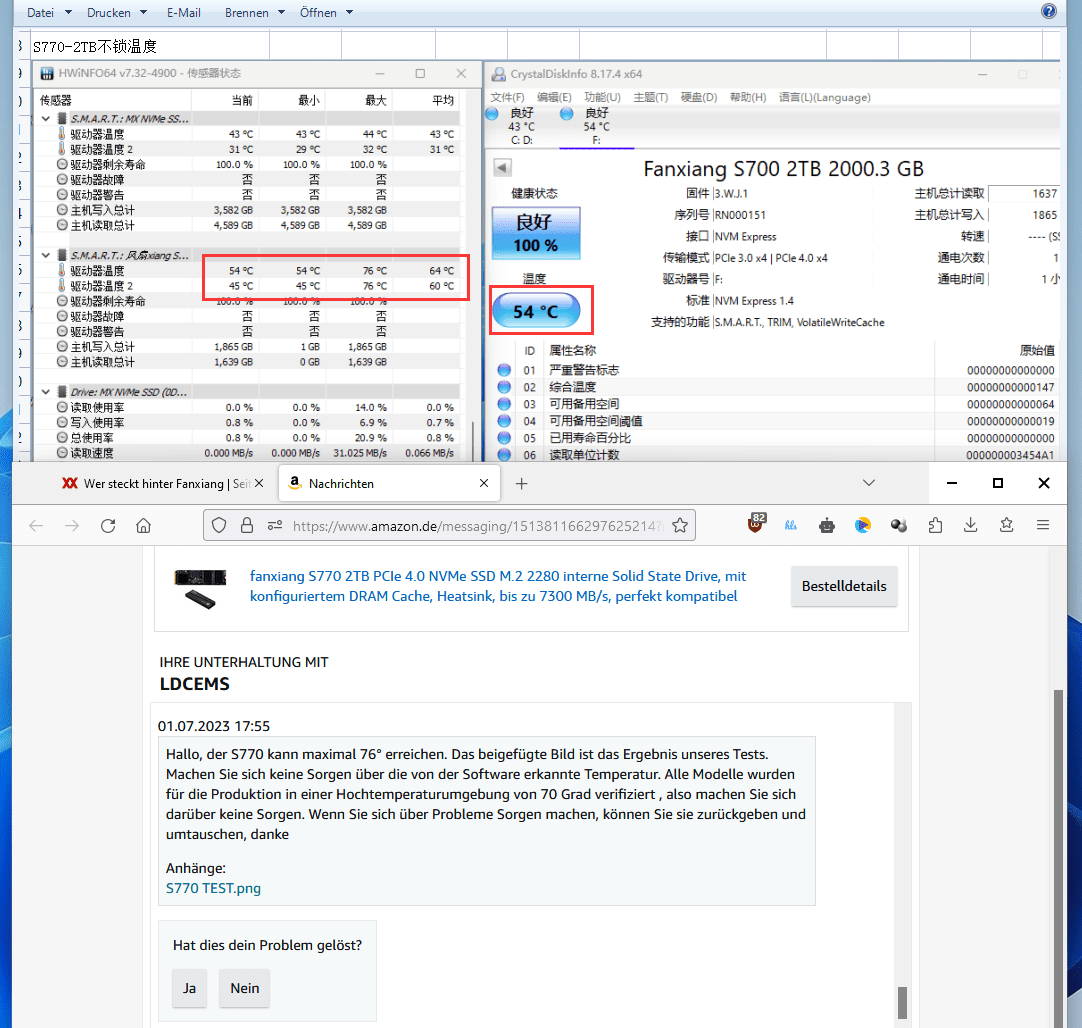Open the 硬盘(D) menu in CrystalDiskInfo
The width and height of the screenshot is (1082, 1028).
(x=699, y=97)
